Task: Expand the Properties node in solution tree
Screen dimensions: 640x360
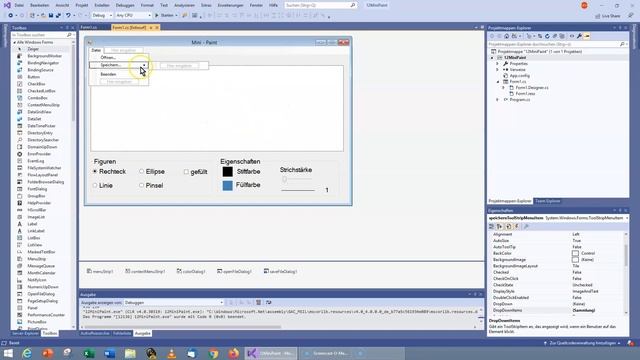Action: (497, 64)
